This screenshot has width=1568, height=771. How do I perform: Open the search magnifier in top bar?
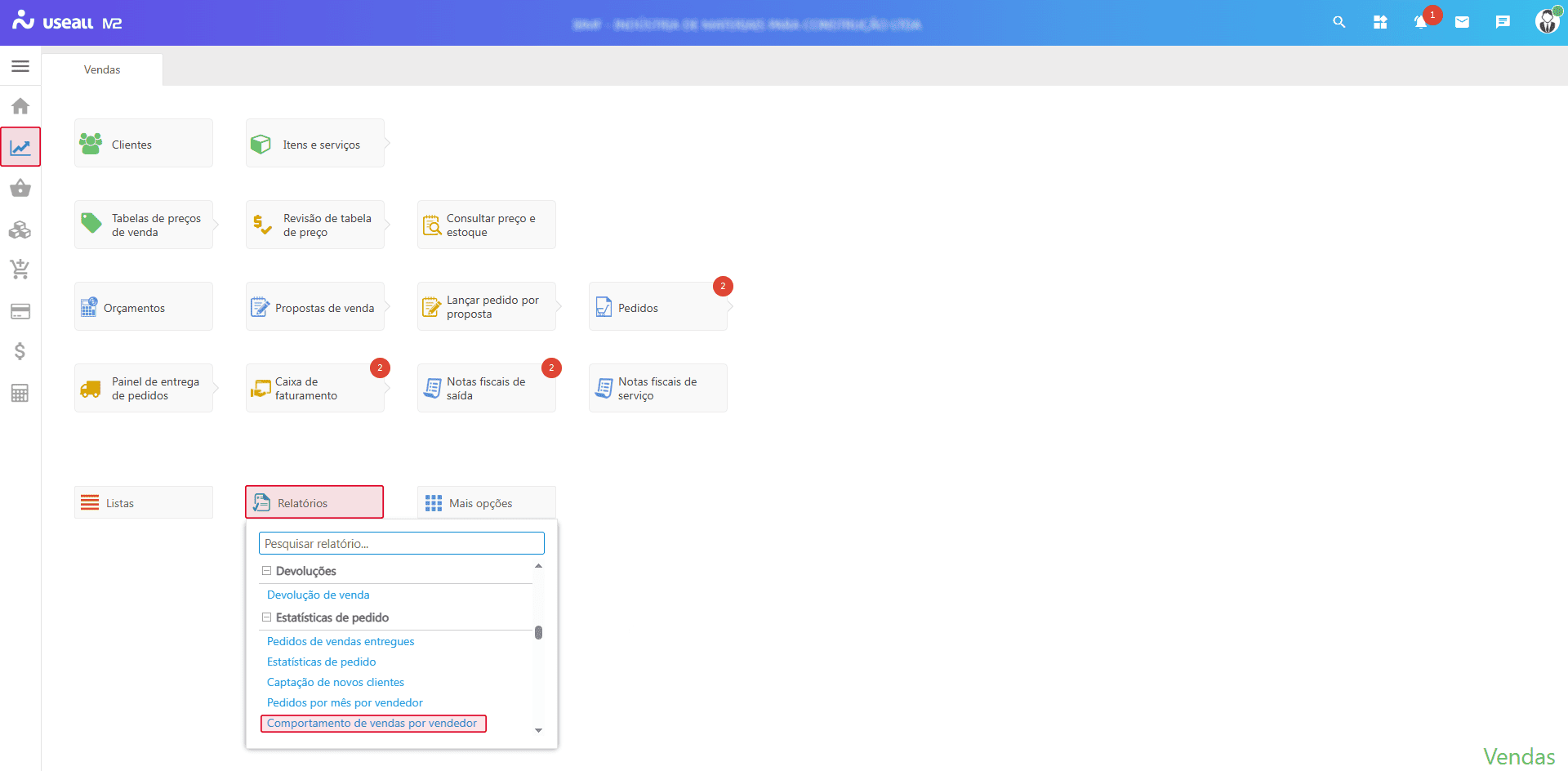1339,22
